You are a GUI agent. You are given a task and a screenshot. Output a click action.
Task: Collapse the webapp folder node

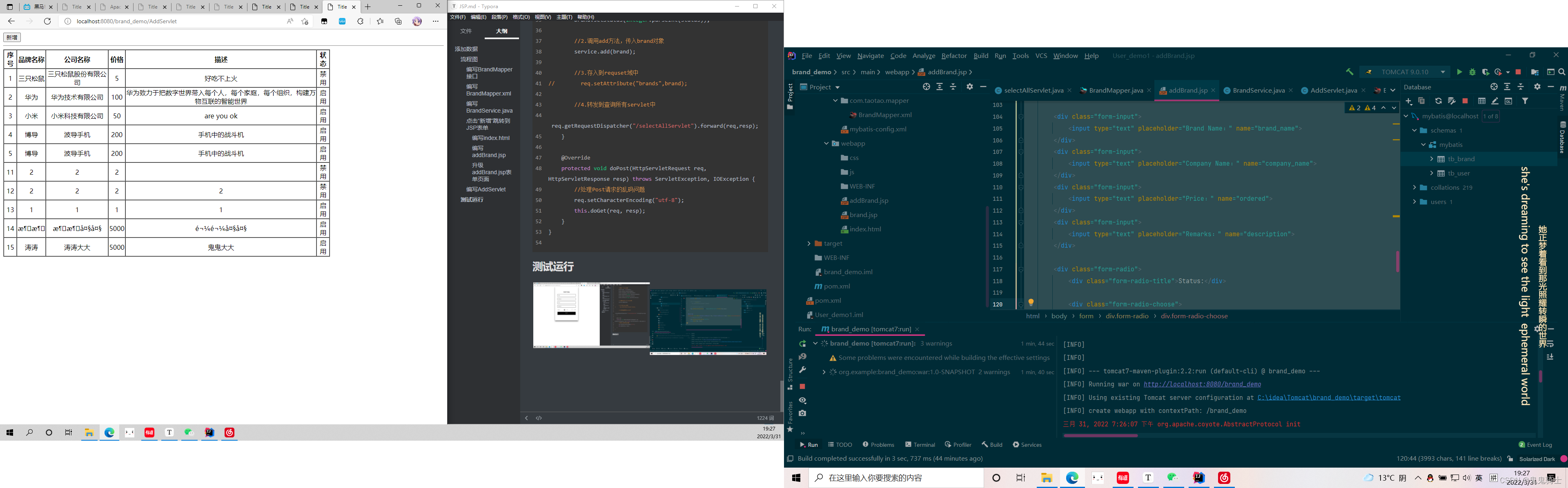click(826, 144)
